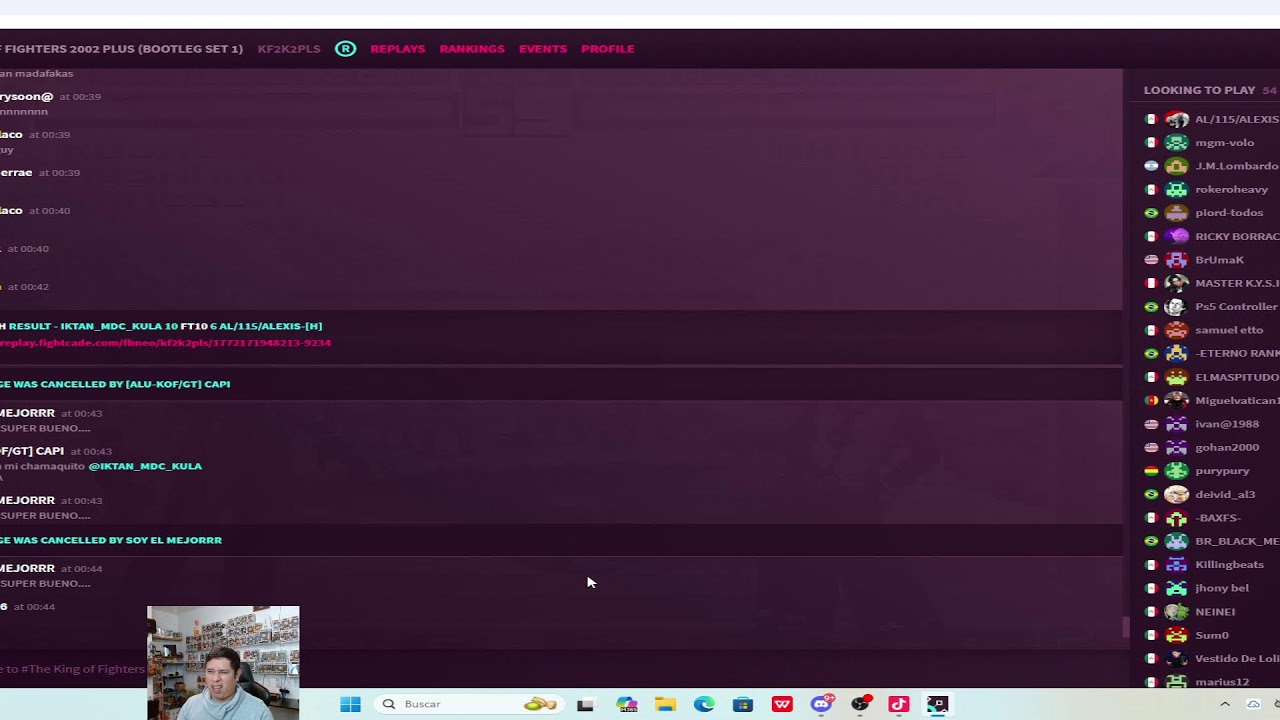Click NEINEI's avatar picture
The image size is (1280, 720).
point(1177,612)
